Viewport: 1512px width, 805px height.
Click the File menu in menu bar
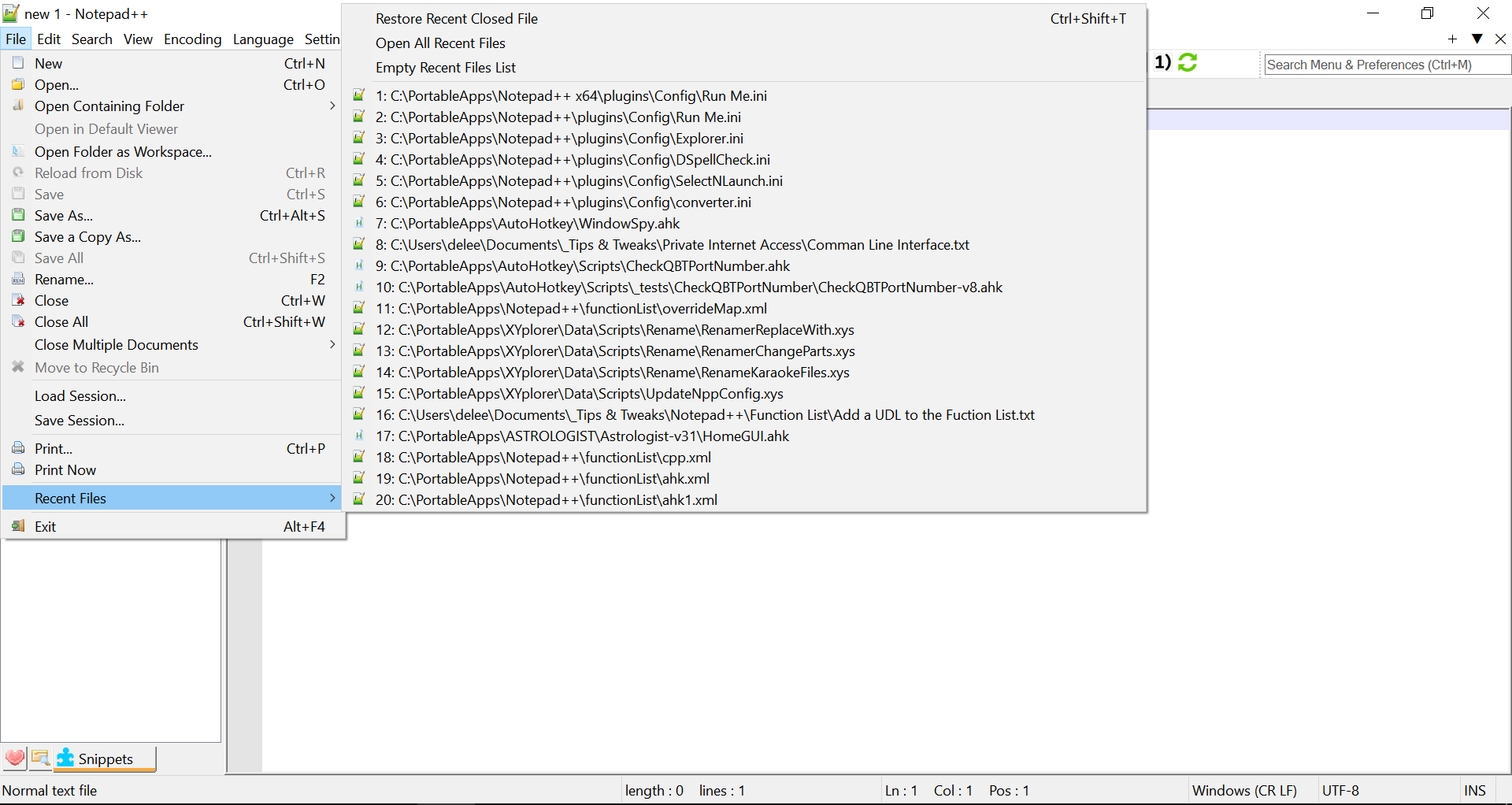tap(16, 39)
